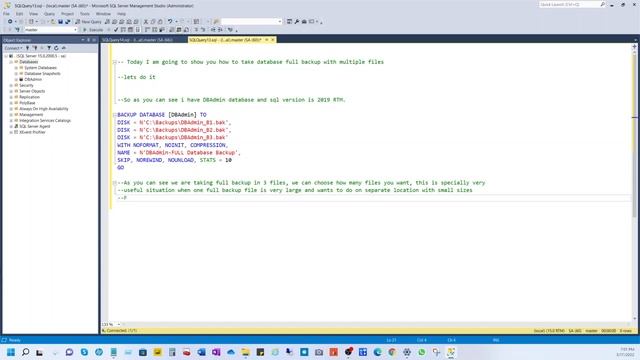Image resolution: width=640 pixels, height=360 pixels.
Task: Expand the System Databases node
Action: point(16,68)
